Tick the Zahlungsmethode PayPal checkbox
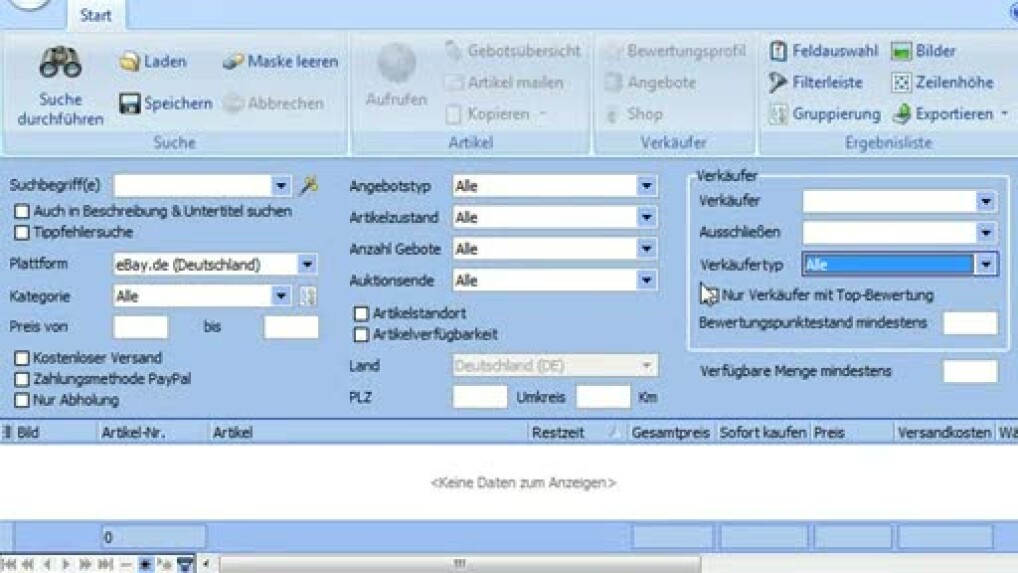The width and height of the screenshot is (1018, 573). (22, 379)
